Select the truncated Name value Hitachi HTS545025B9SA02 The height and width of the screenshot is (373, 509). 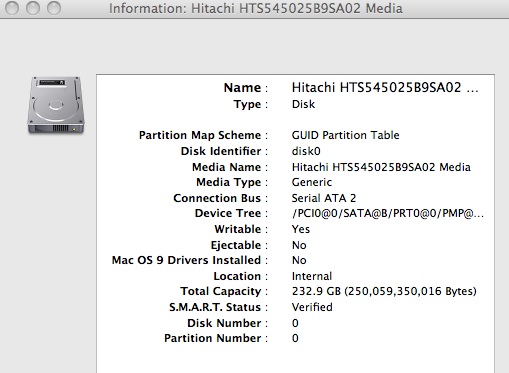pyautogui.click(x=385, y=88)
